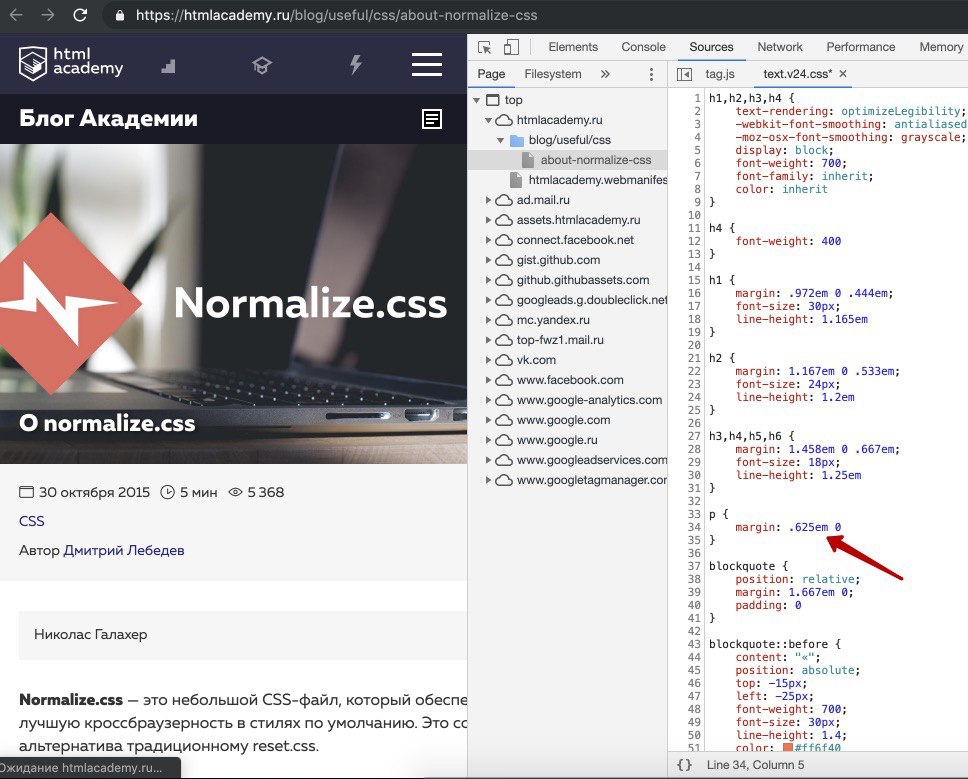
Task: Open the three-dot menu in Sources navigator
Action: (651, 75)
